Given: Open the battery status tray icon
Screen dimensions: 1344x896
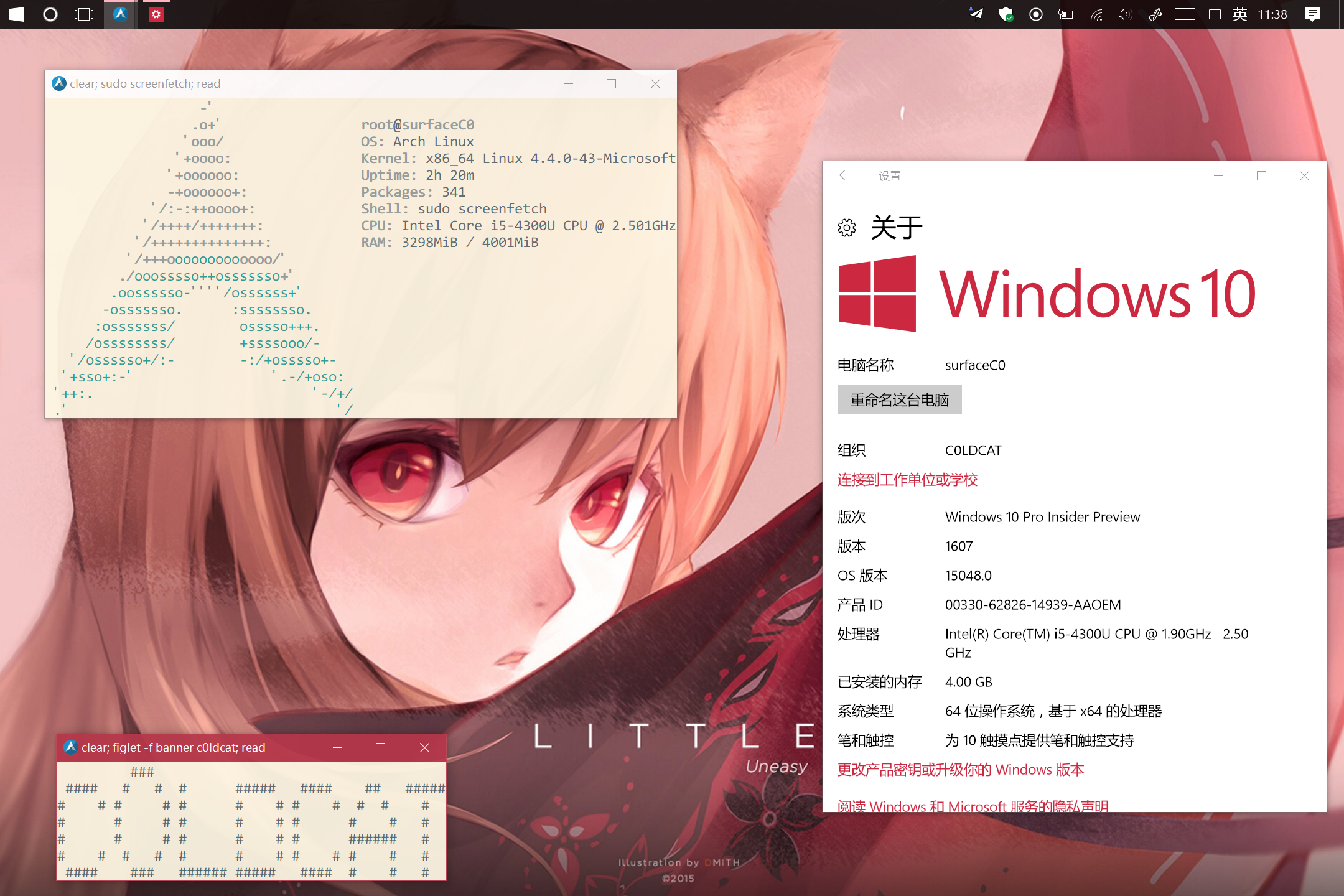Looking at the screenshot, I should pyautogui.click(x=1066, y=14).
